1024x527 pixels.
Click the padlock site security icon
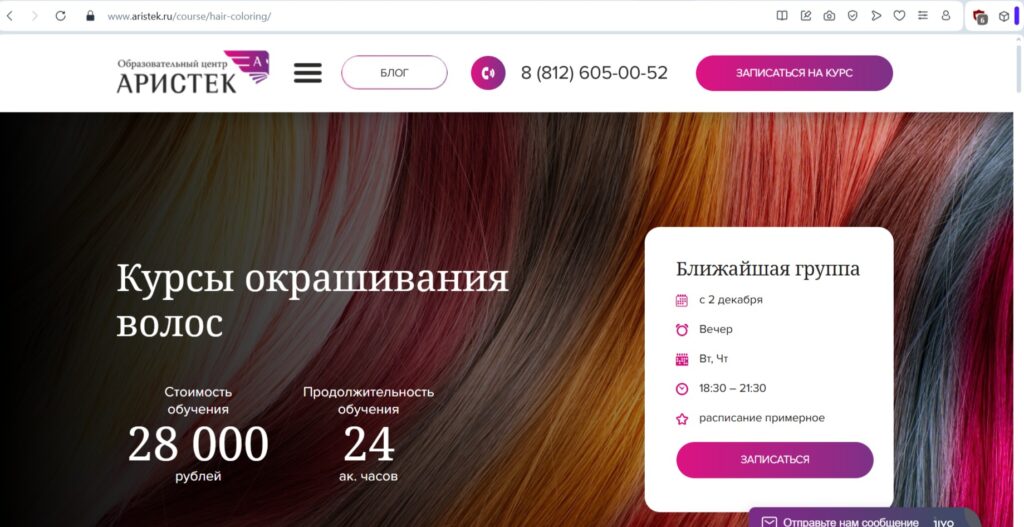[91, 16]
